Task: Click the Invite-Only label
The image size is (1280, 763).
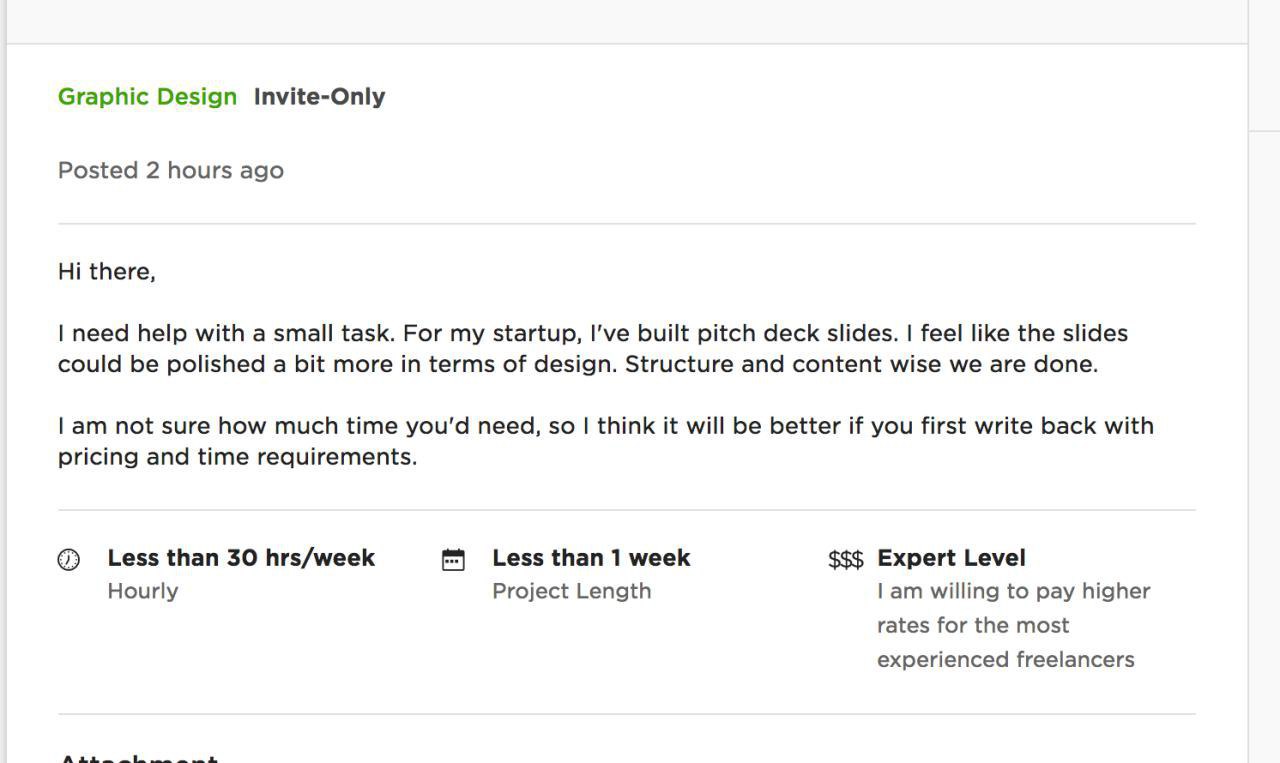Action: (319, 97)
